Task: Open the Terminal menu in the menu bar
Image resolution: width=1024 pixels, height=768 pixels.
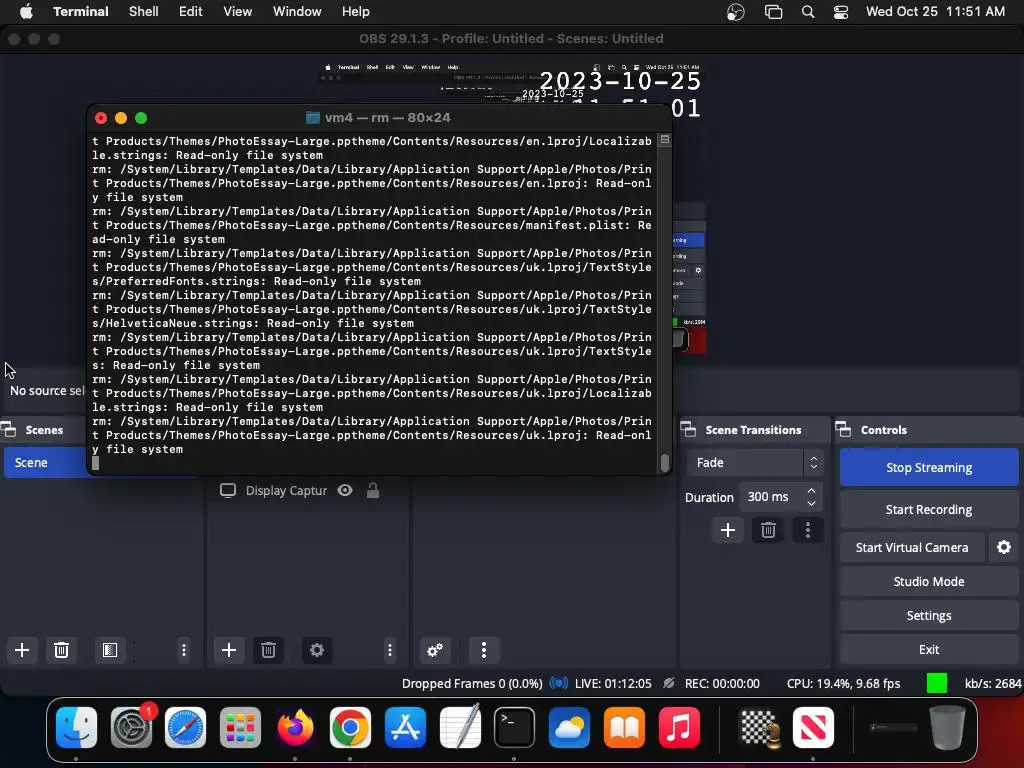Action: pyautogui.click(x=80, y=11)
